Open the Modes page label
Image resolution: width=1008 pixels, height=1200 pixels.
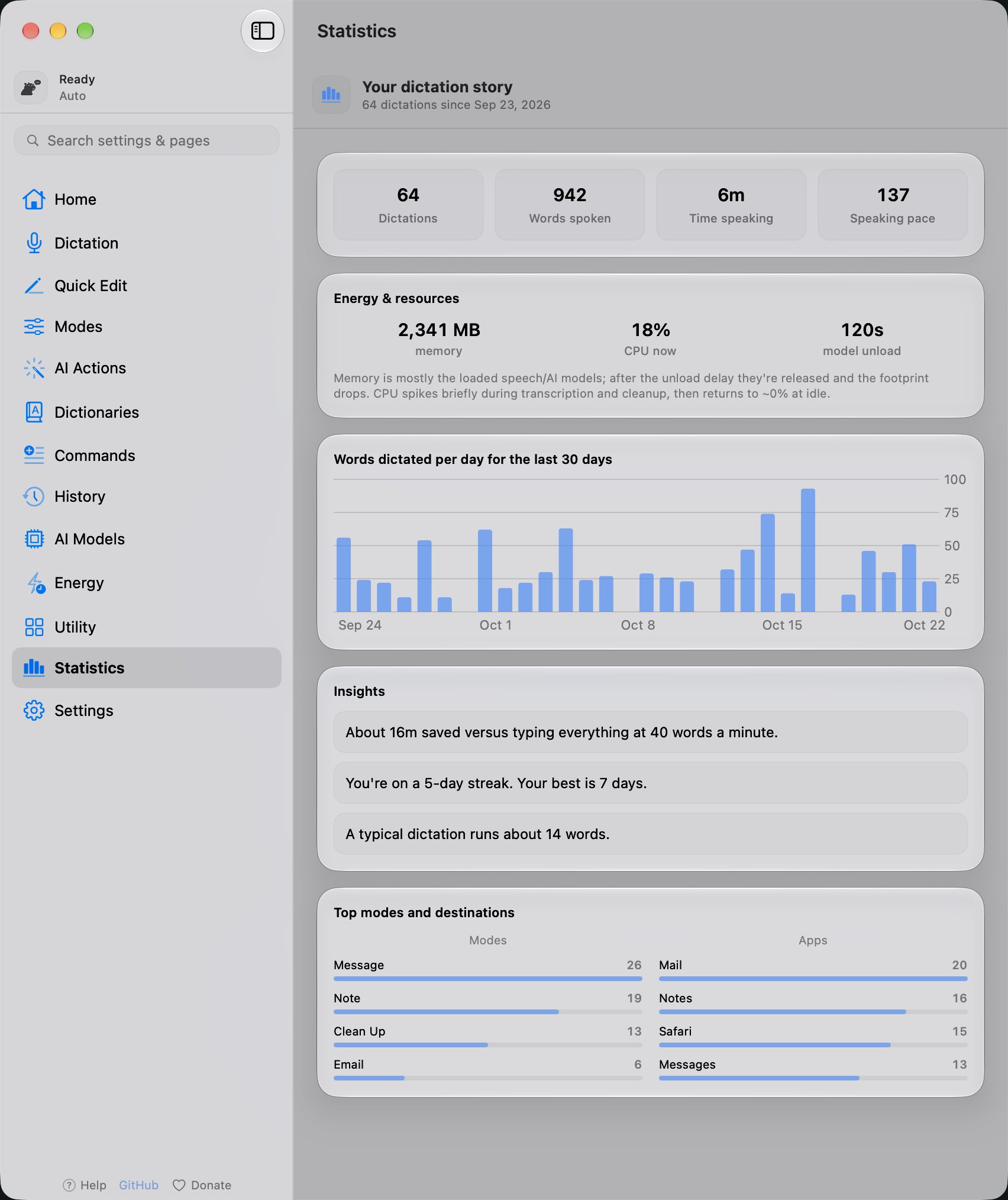[78, 327]
